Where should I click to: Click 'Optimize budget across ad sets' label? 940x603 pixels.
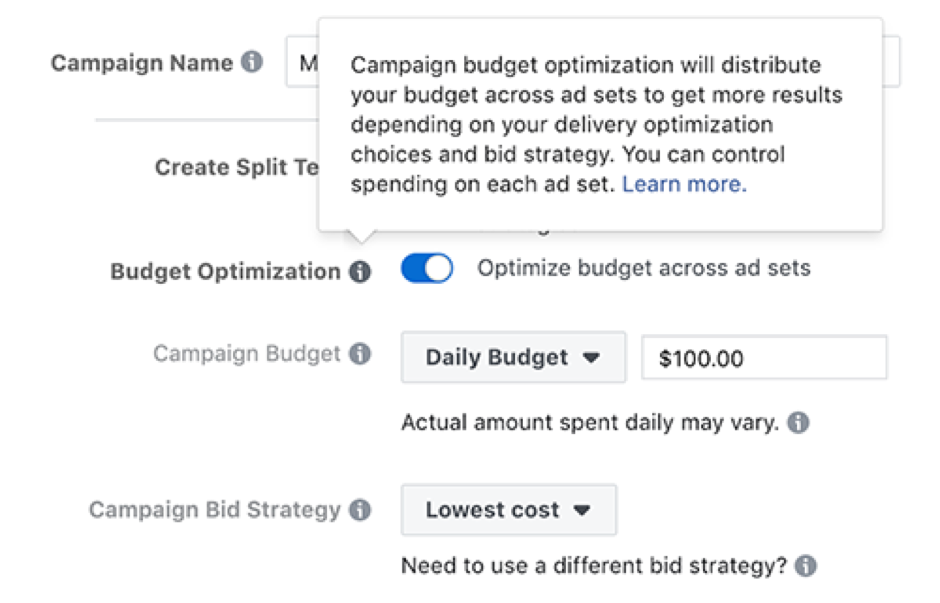[x=644, y=268]
